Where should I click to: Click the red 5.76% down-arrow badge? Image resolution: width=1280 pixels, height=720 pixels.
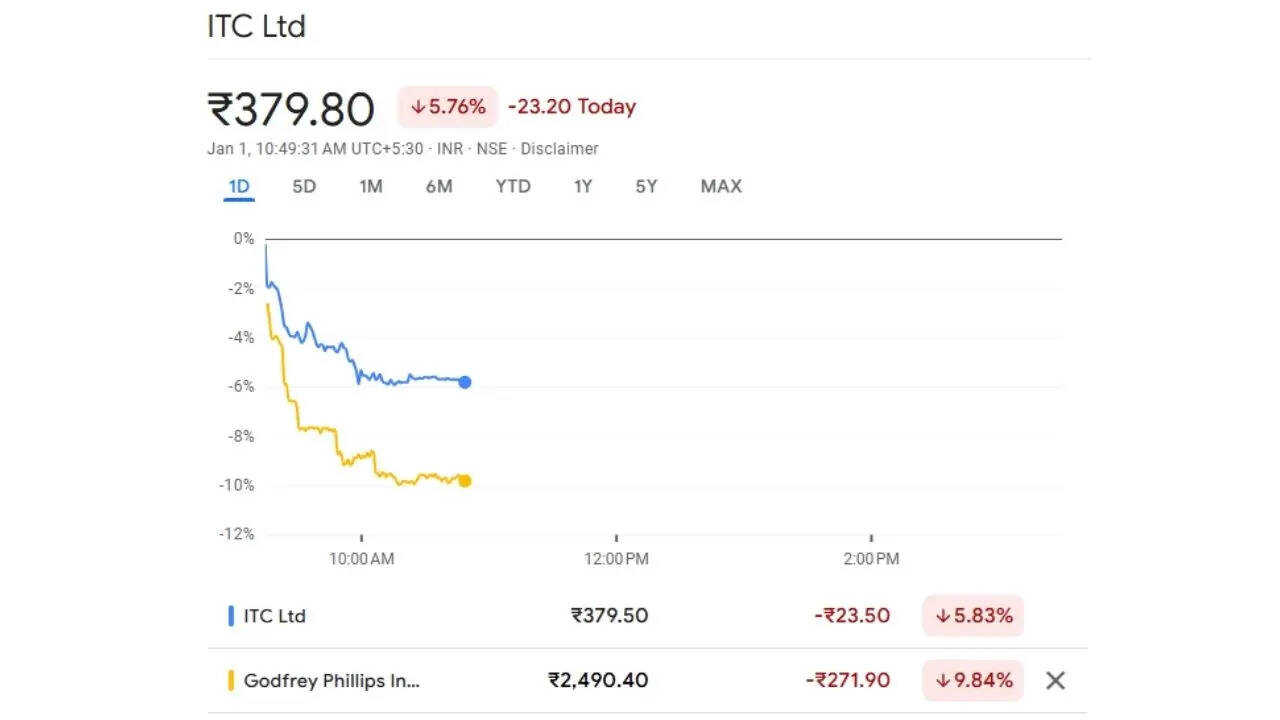(448, 107)
